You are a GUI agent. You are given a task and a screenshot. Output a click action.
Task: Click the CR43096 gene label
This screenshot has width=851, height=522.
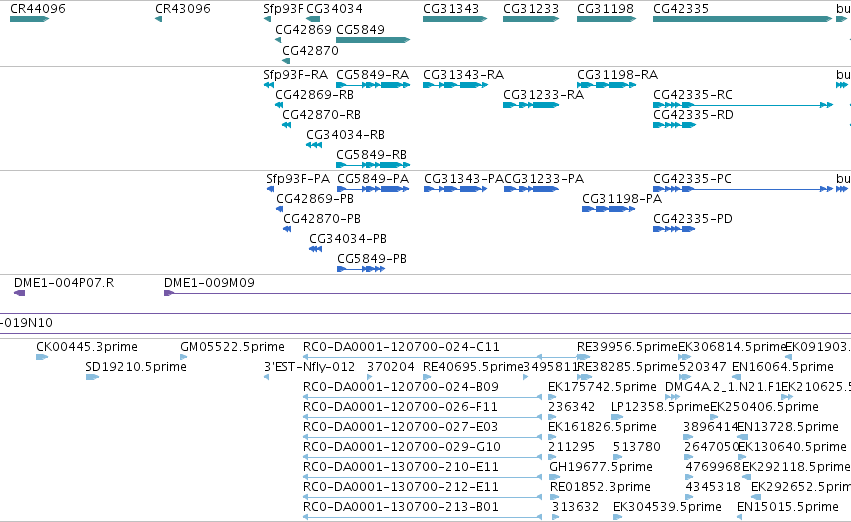[x=183, y=9]
